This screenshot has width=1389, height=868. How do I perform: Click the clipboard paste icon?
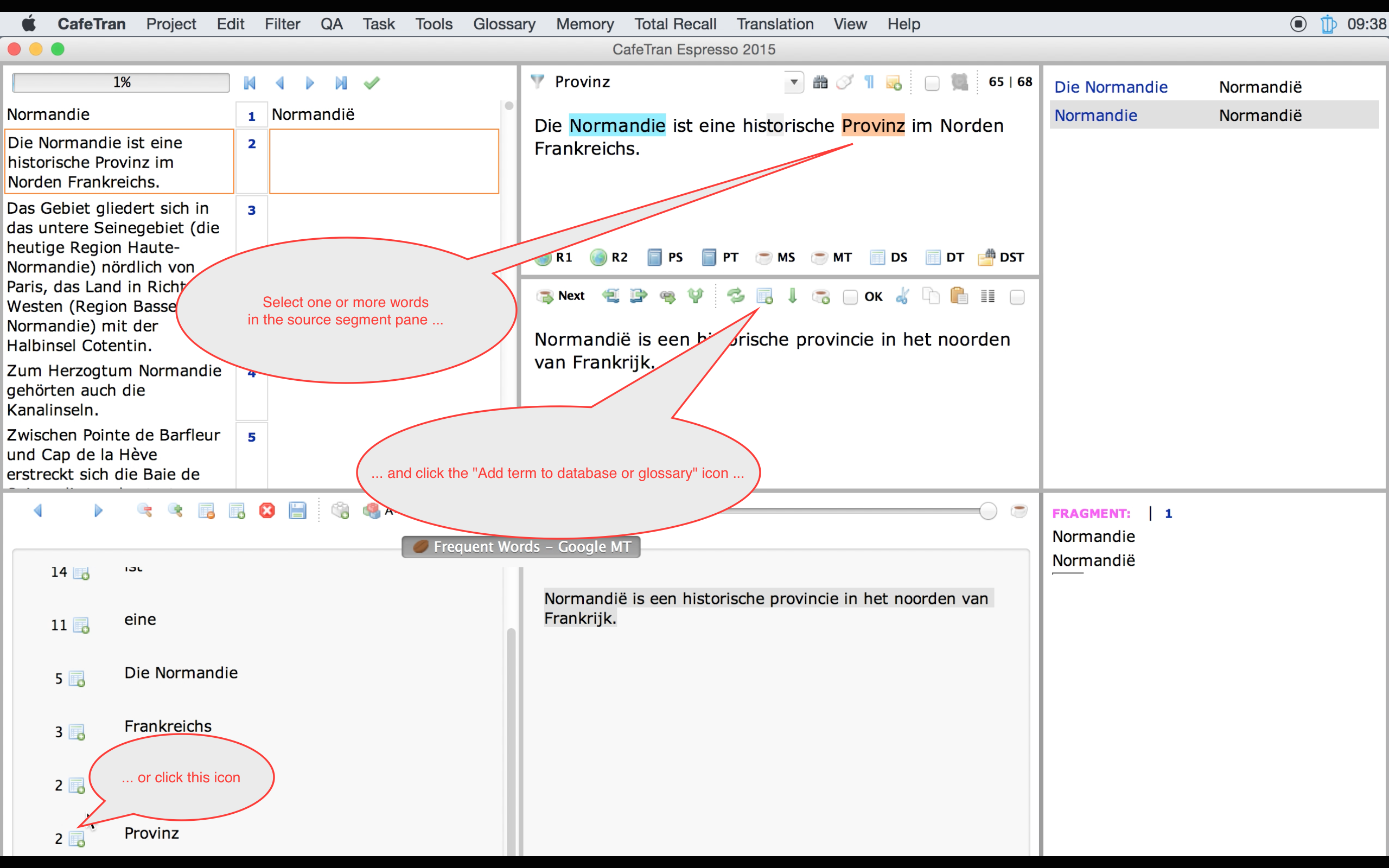coord(959,296)
